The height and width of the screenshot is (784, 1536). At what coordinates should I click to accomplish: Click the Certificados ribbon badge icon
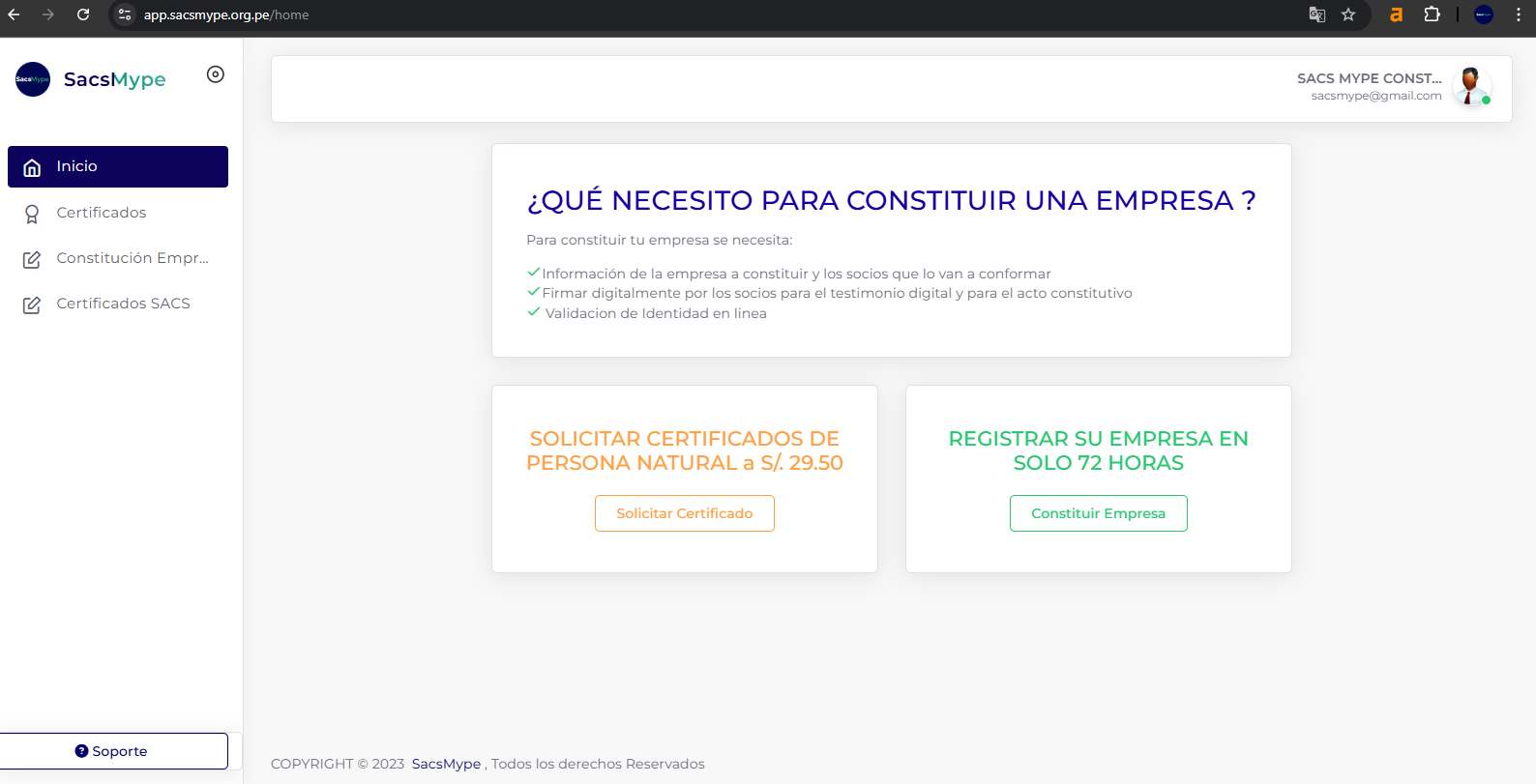tap(32, 214)
